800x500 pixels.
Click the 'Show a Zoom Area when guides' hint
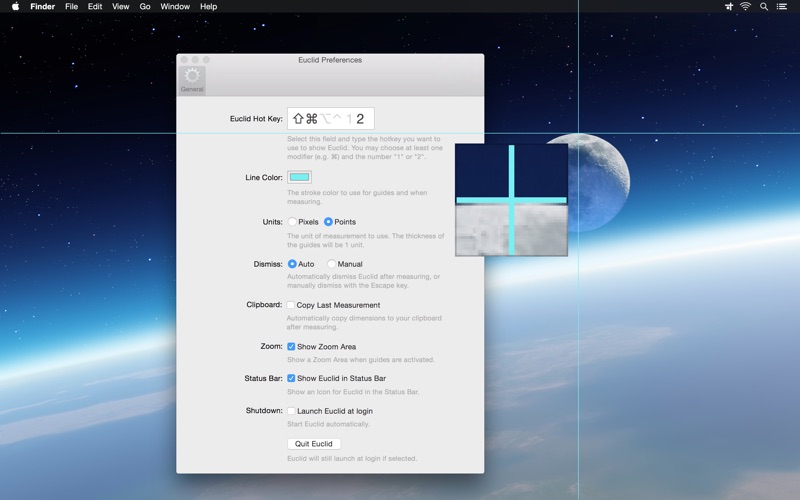pyautogui.click(x=361, y=360)
